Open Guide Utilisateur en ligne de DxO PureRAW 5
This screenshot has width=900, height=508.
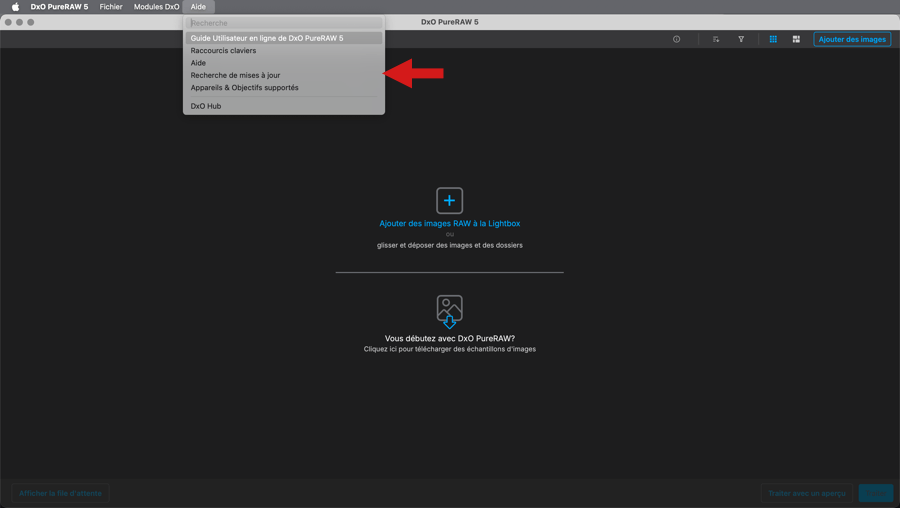(284, 38)
